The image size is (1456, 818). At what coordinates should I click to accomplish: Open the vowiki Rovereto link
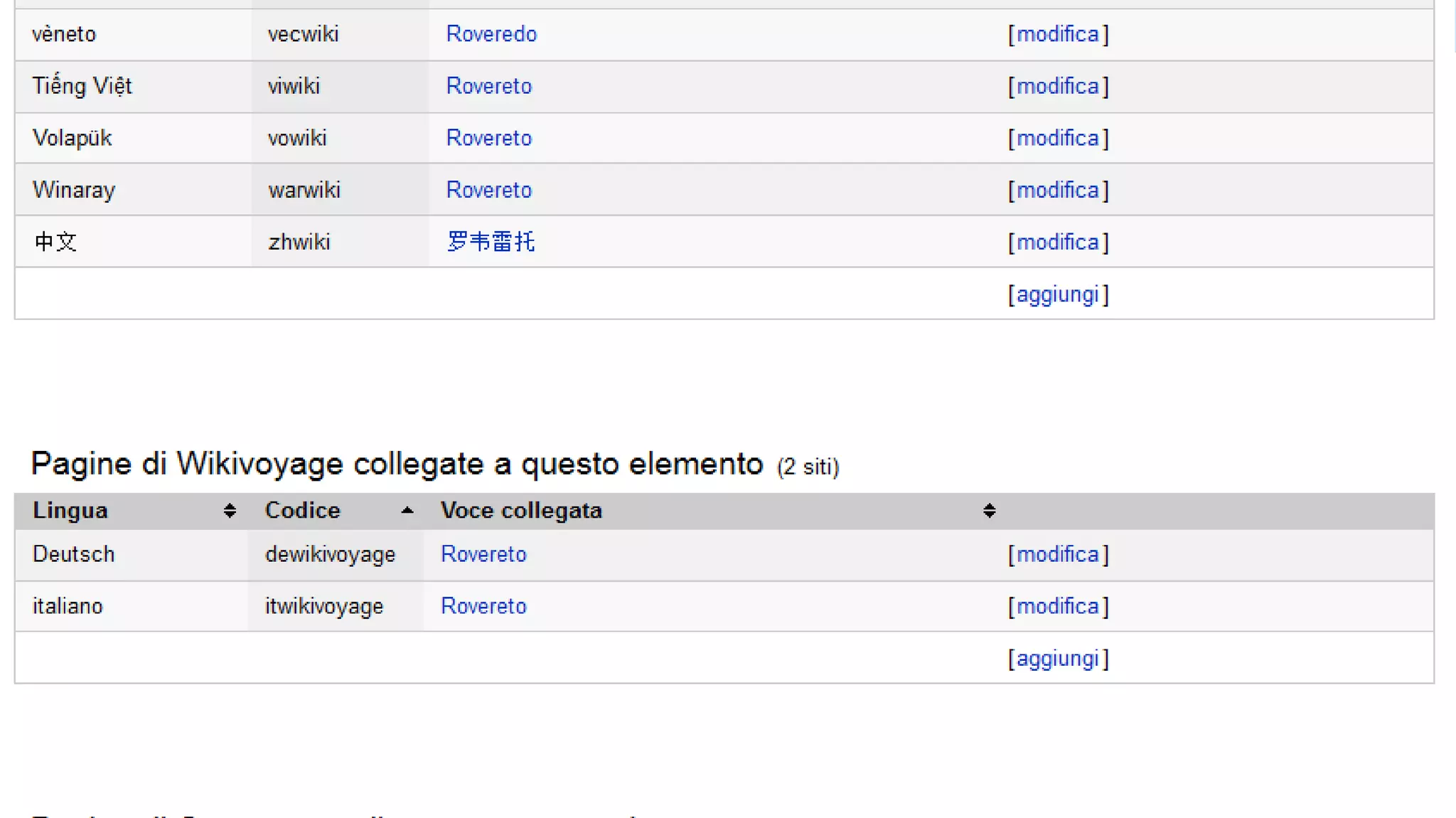click(488, 138)
